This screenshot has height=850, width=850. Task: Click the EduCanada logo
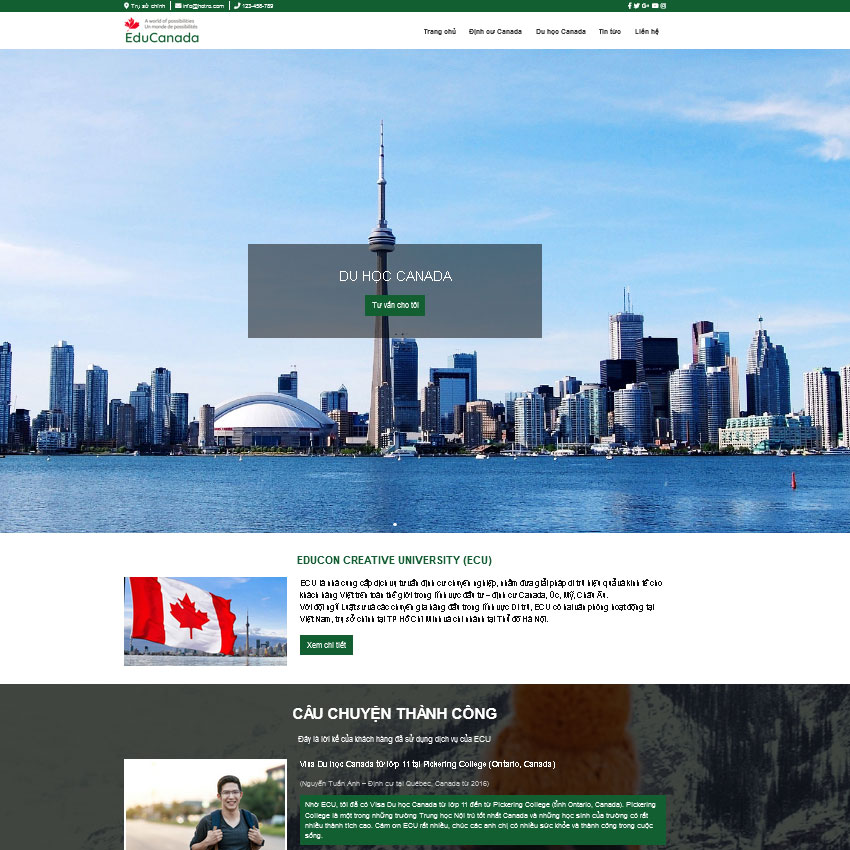(x=161, y=31)
